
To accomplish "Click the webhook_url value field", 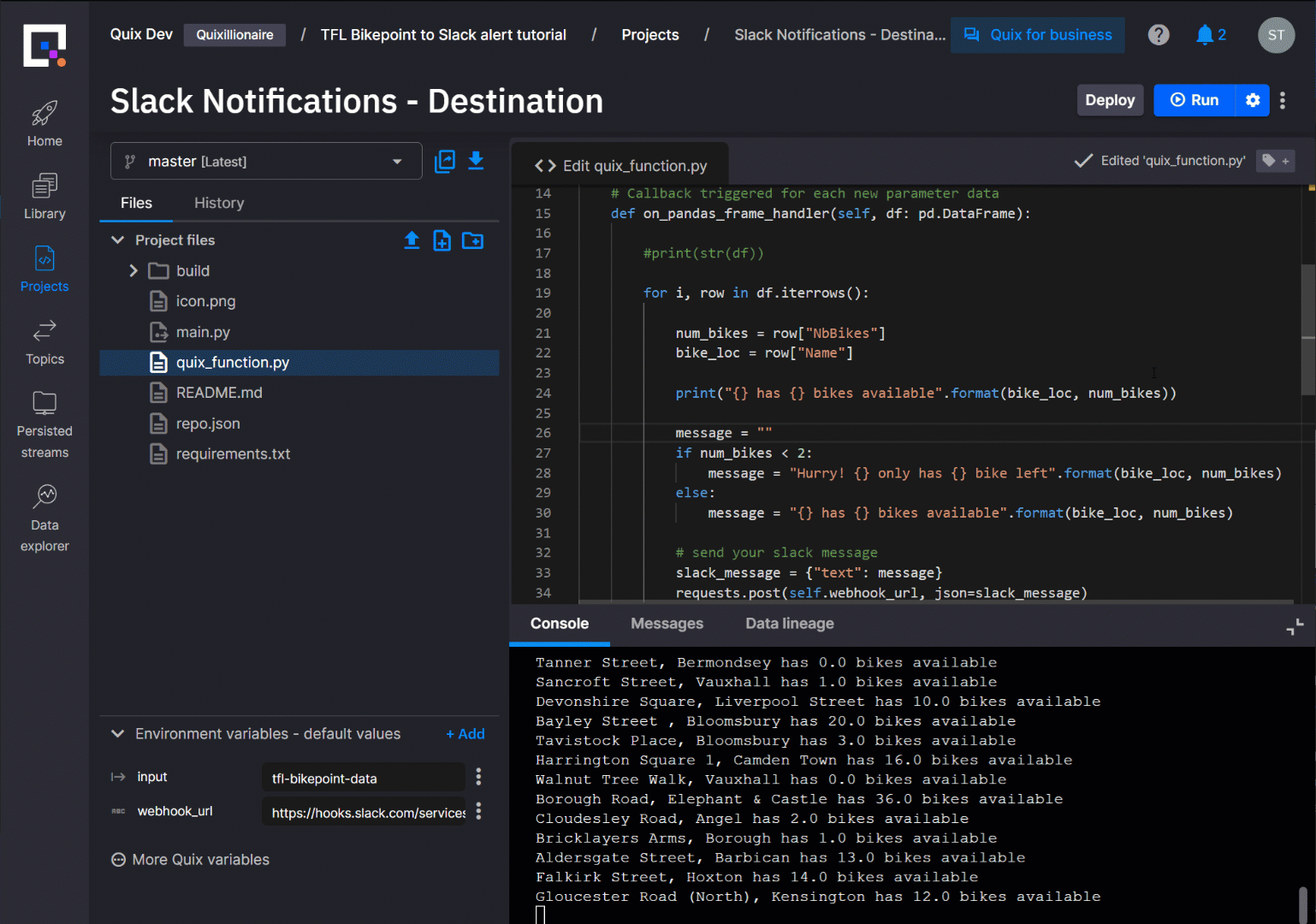I will (x=364, y=812).
